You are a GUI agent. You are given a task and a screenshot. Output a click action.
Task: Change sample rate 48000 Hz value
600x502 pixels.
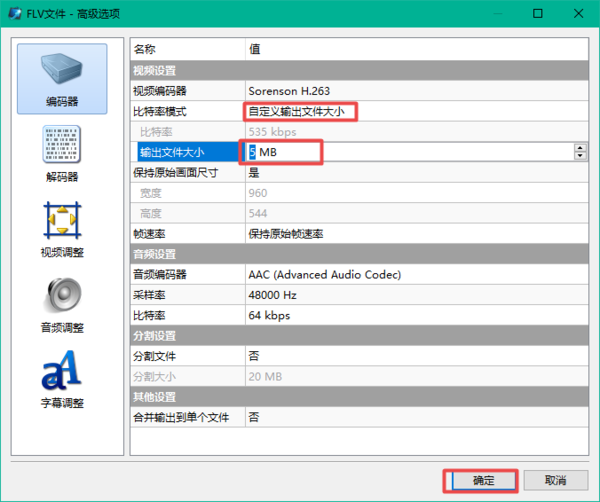tap(416, 295)
